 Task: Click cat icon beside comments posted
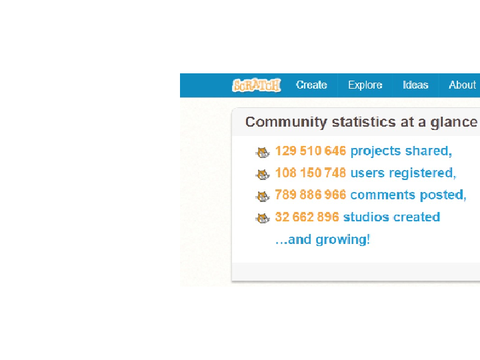point(262,196)
